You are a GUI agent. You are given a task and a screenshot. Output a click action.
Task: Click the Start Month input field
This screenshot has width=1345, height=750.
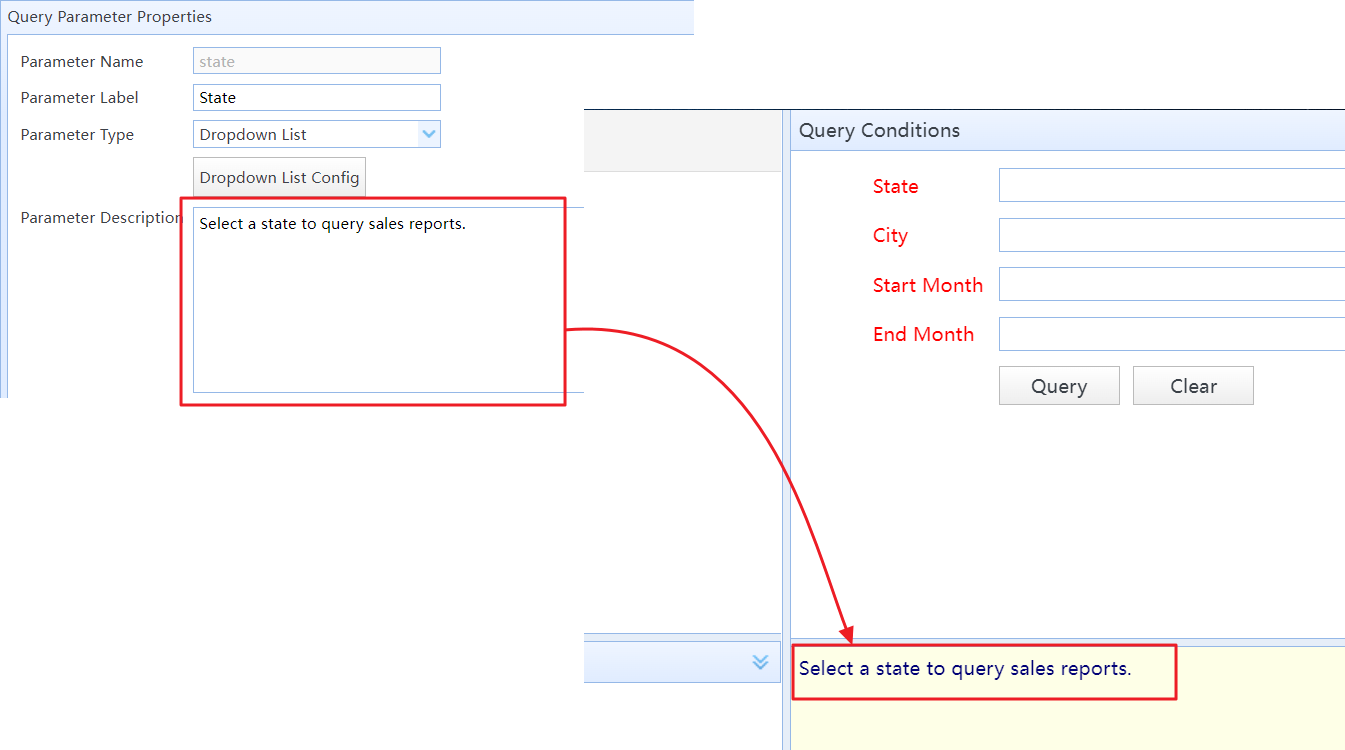pos(1171,284)
